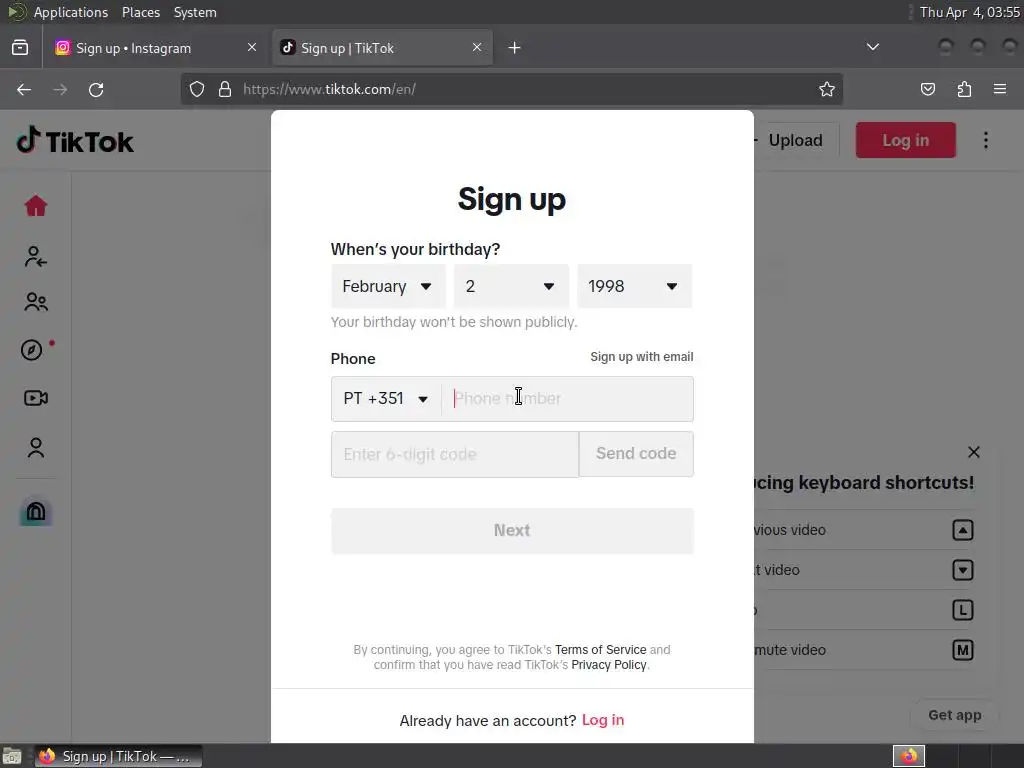The width and height of the screenshot is (1024, 768).
Task: Click the Send code button
Action: point(636,454)
